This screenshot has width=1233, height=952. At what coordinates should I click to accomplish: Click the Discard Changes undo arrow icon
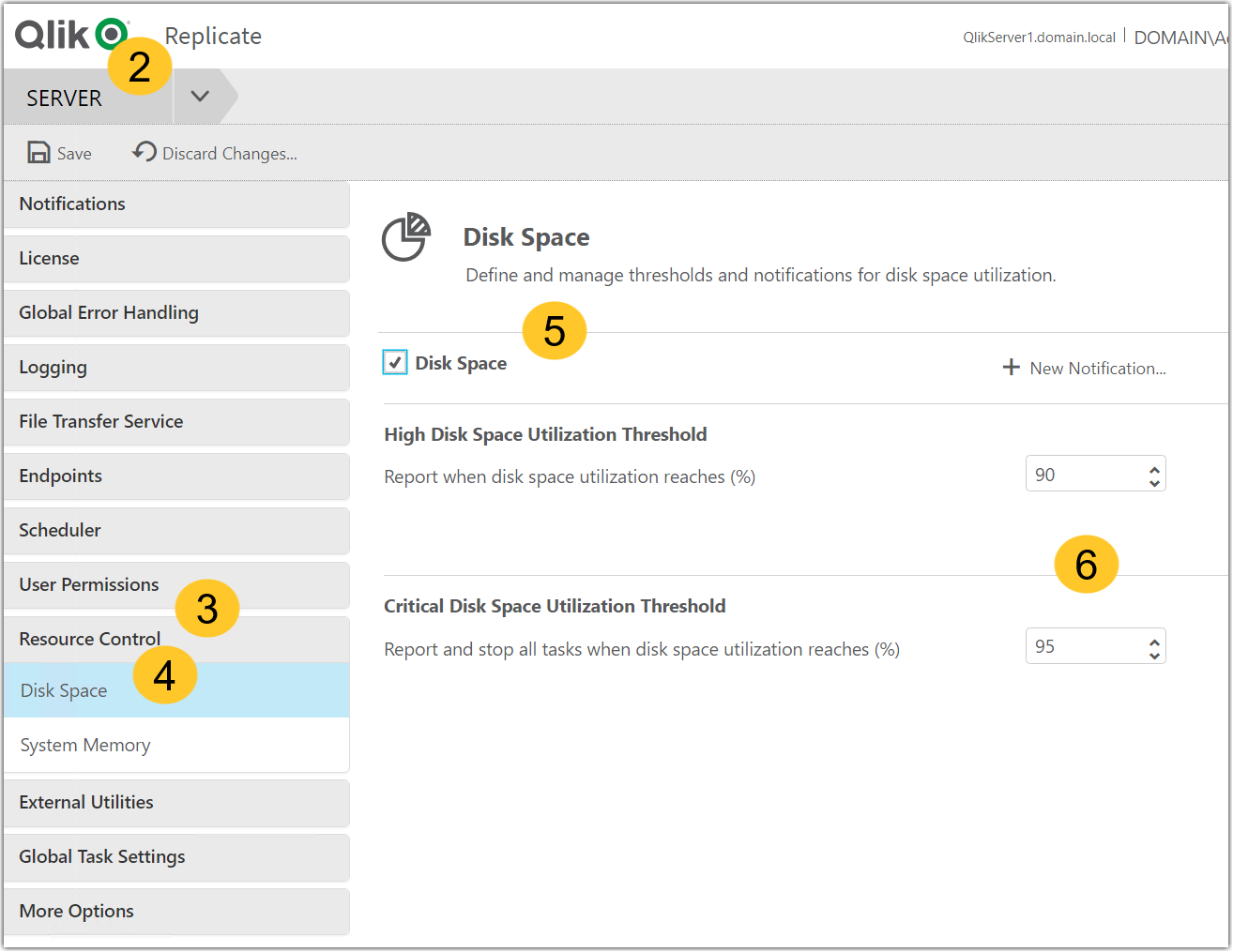[x=144, y=151]
